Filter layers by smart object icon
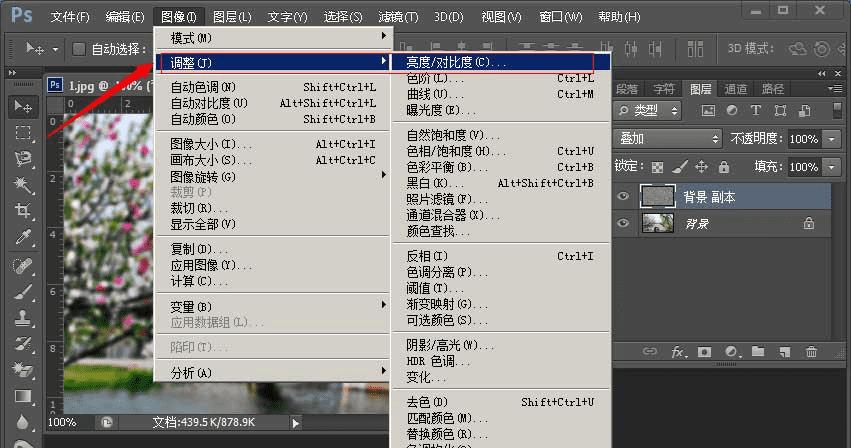 [x=805, y=111]
